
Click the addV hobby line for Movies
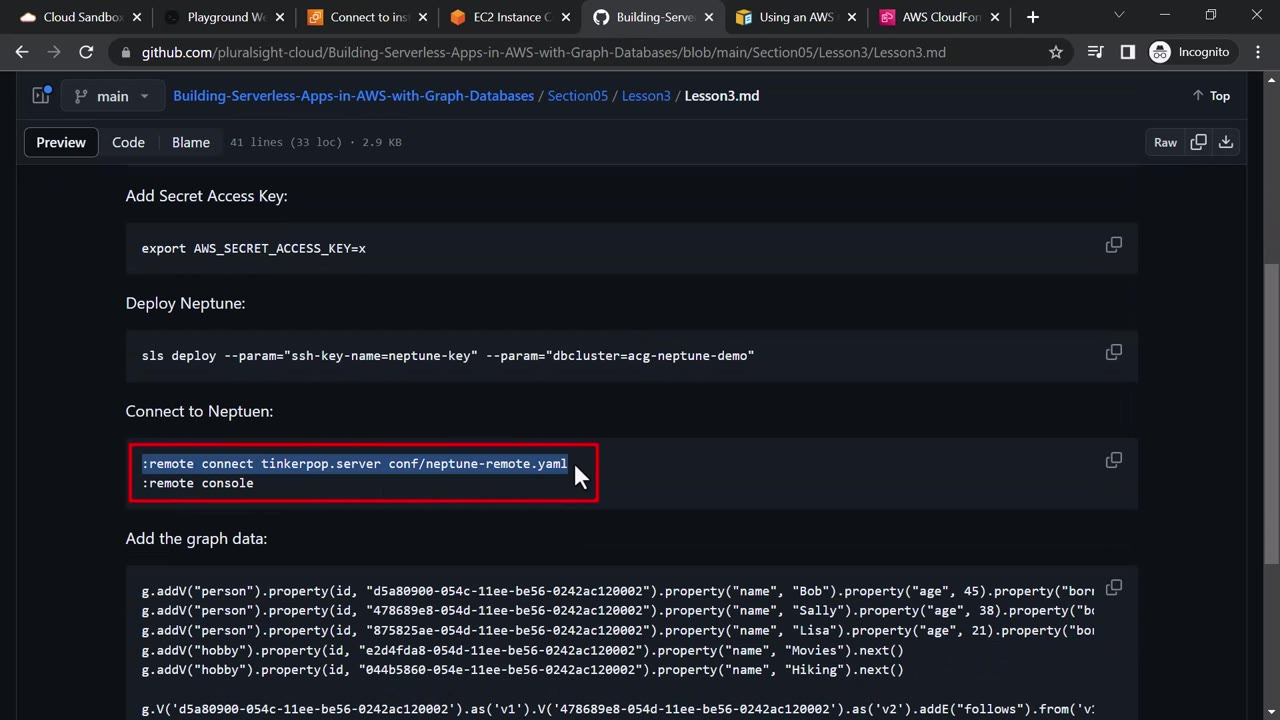[523, 650]
